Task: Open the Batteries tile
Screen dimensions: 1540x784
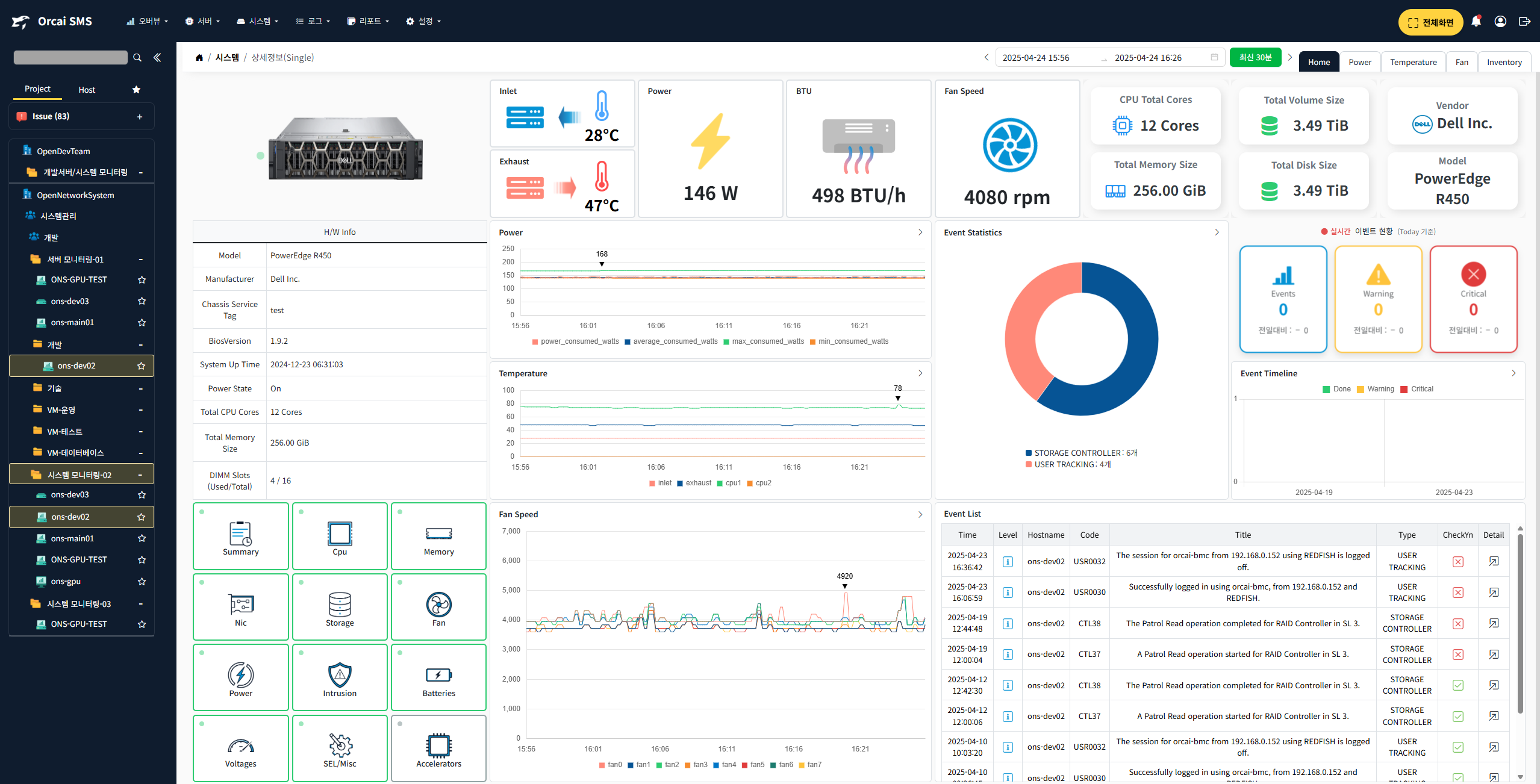Action: (438, 677)
